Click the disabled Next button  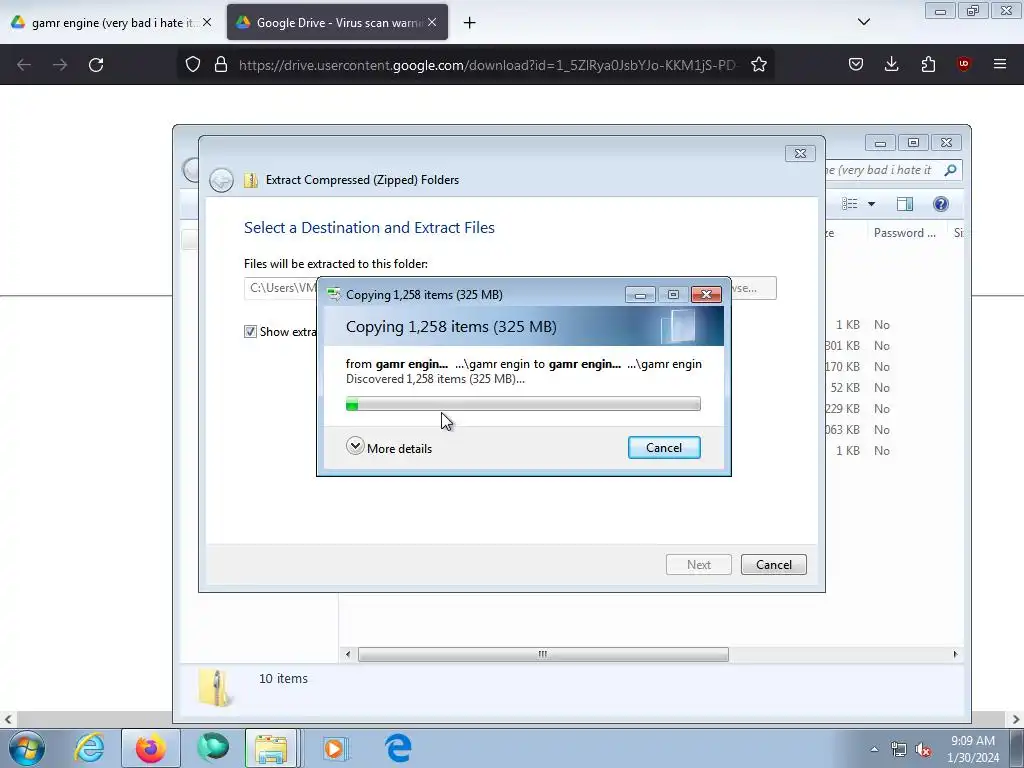[698, 564]
